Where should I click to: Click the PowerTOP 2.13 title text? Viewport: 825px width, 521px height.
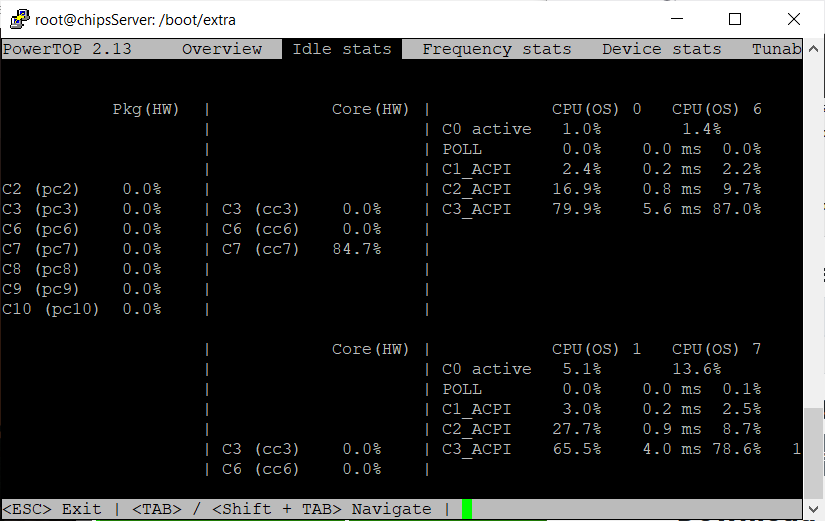(67, 49)
